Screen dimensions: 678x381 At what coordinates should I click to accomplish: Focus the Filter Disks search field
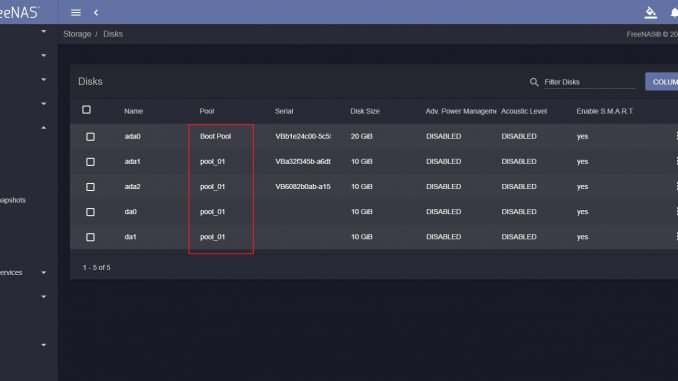589,82
